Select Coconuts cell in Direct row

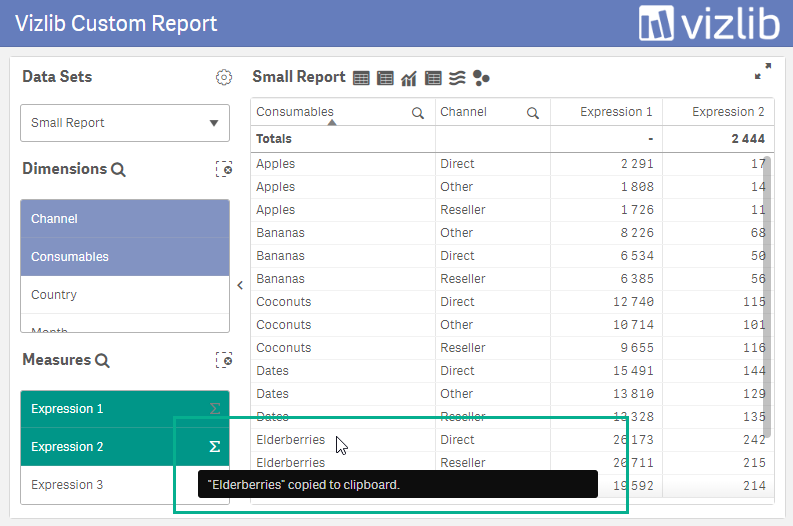tap(343, 302)
